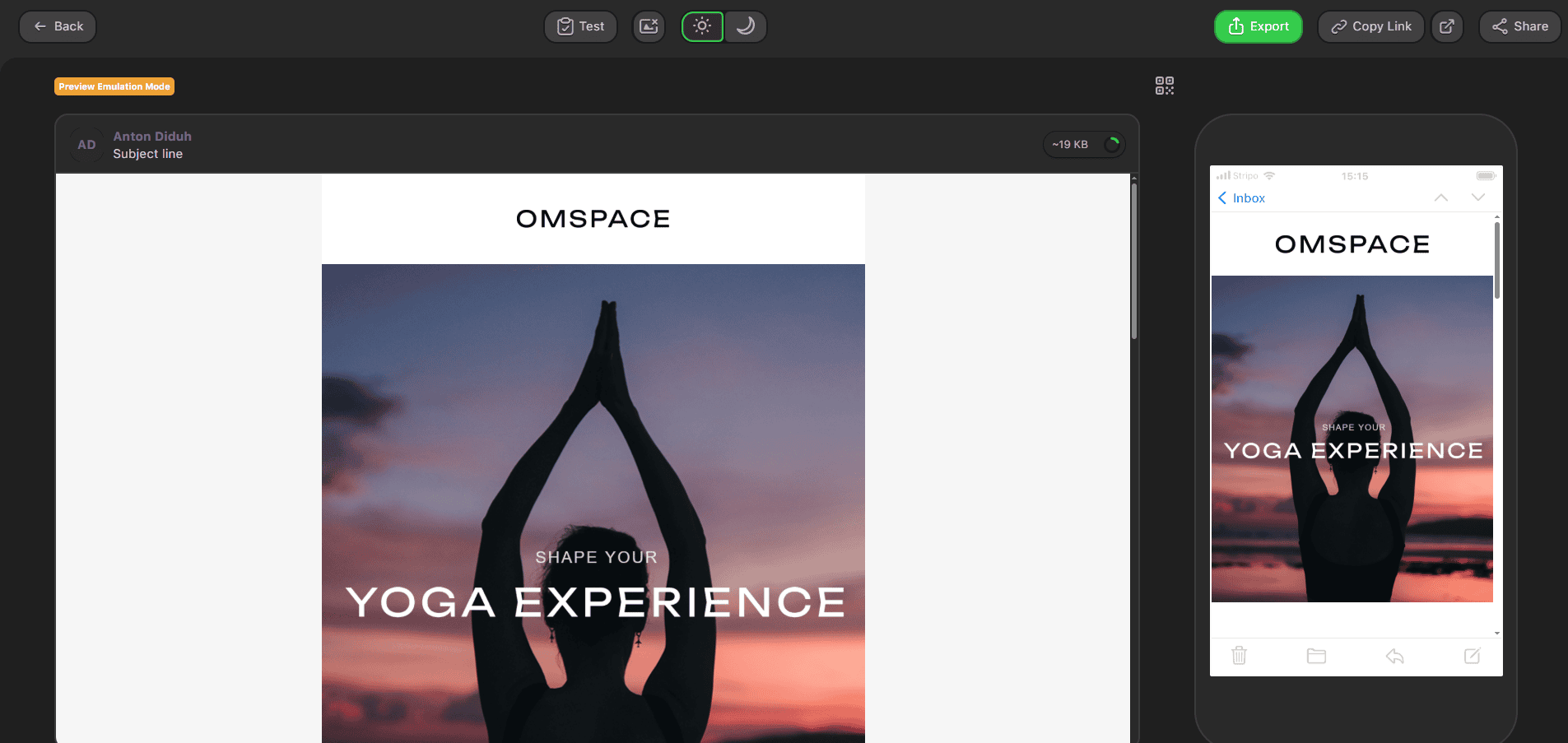
Task: Open preview in new tab icon
Action: (1446, 26)
